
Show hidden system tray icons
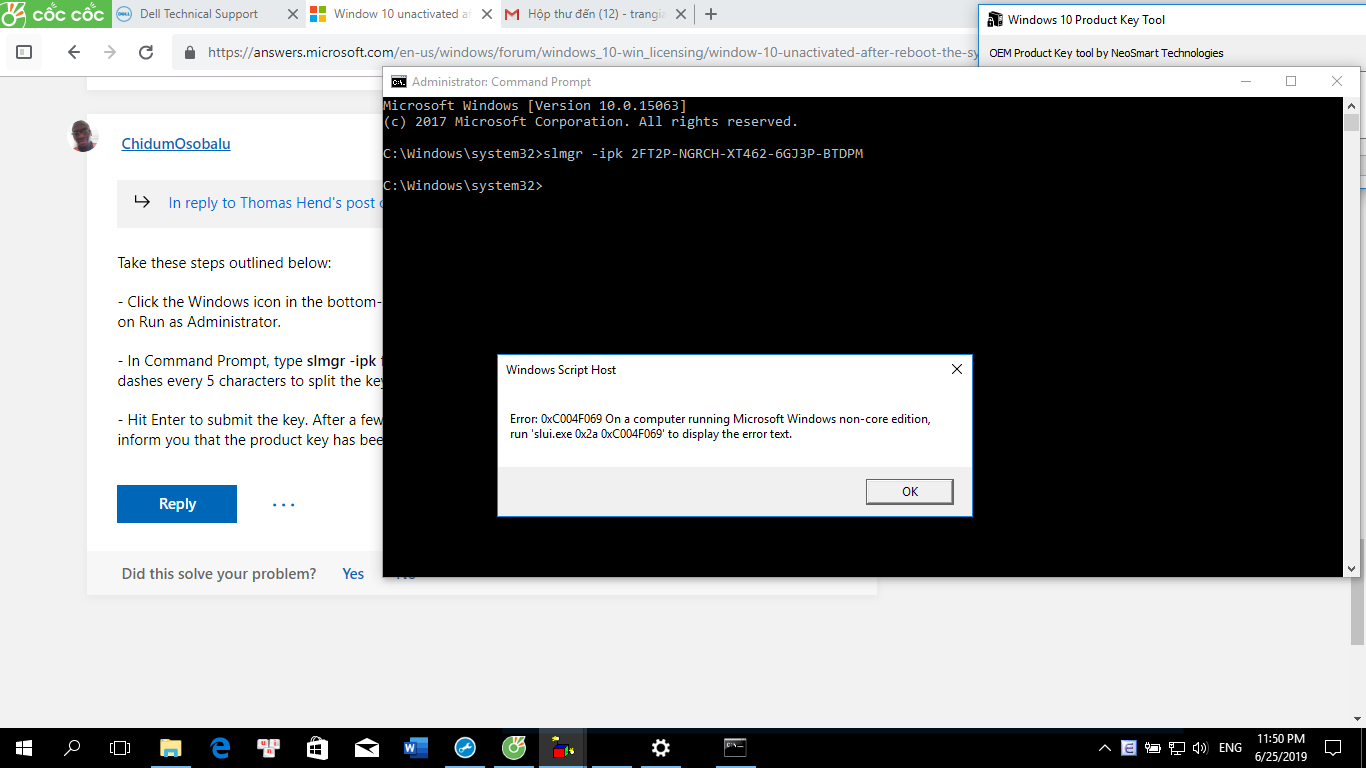pos(1104,748)
